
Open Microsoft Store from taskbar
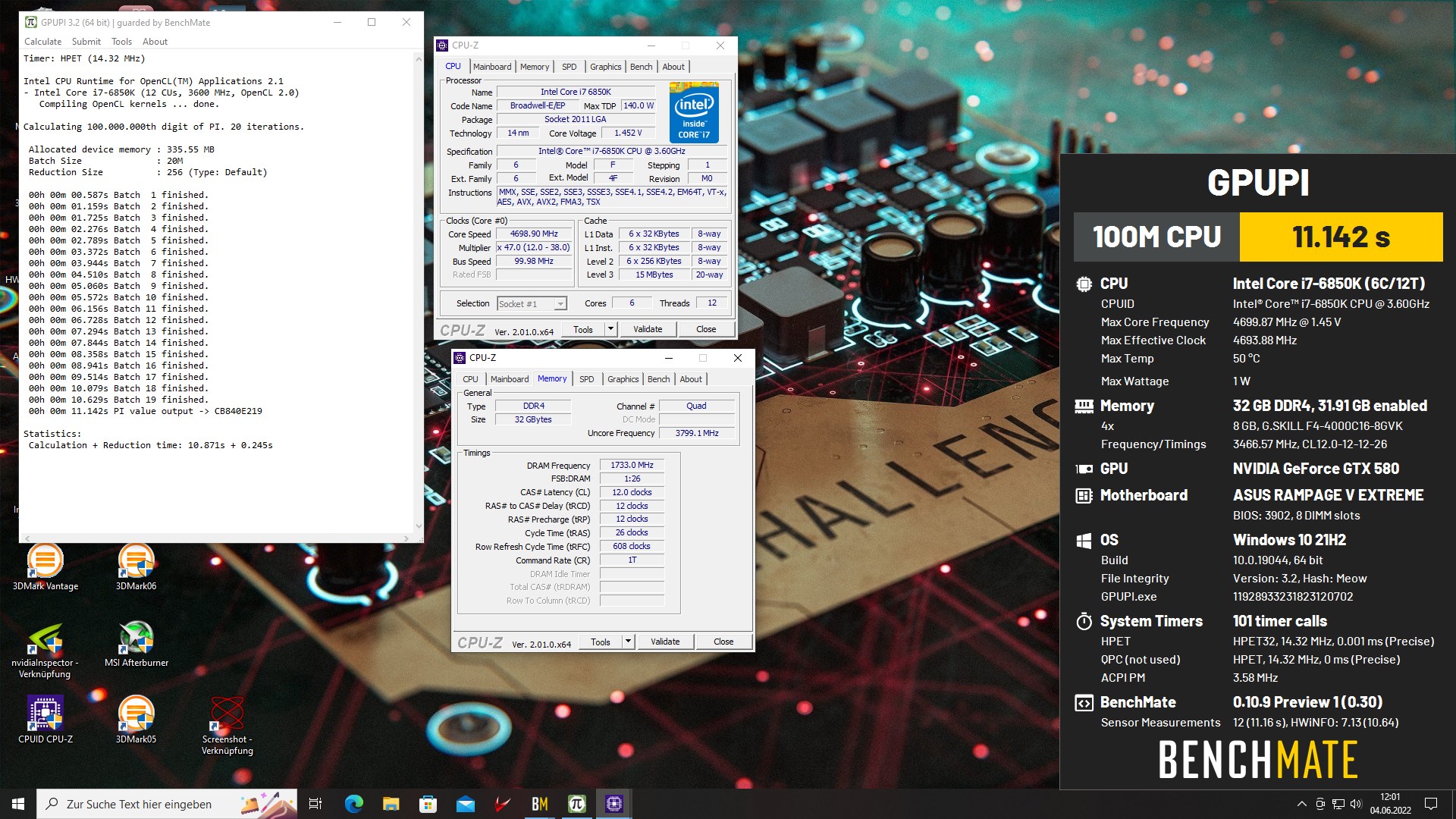click(x=428, y=804)
